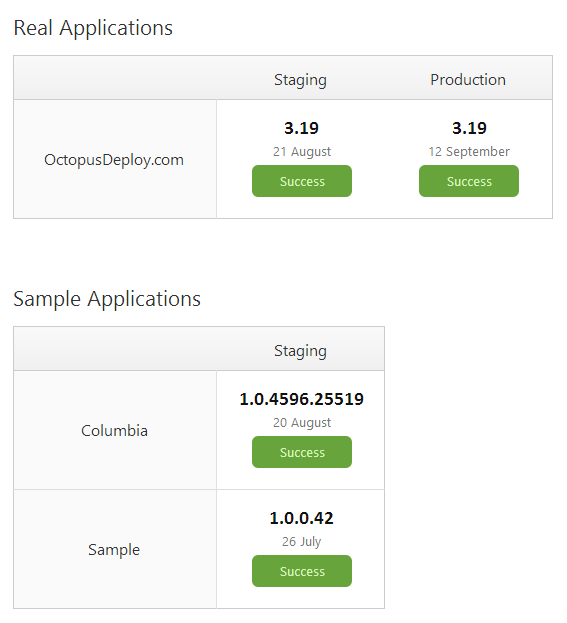567x623 pixels.
Task: Open the OctopusDeploy.com project link
Action: click(114, 160)
